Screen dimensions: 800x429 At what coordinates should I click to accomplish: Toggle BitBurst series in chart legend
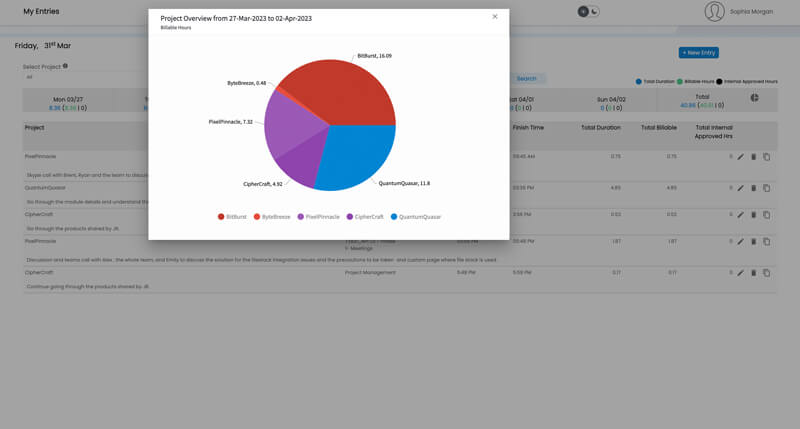(231, 216)
